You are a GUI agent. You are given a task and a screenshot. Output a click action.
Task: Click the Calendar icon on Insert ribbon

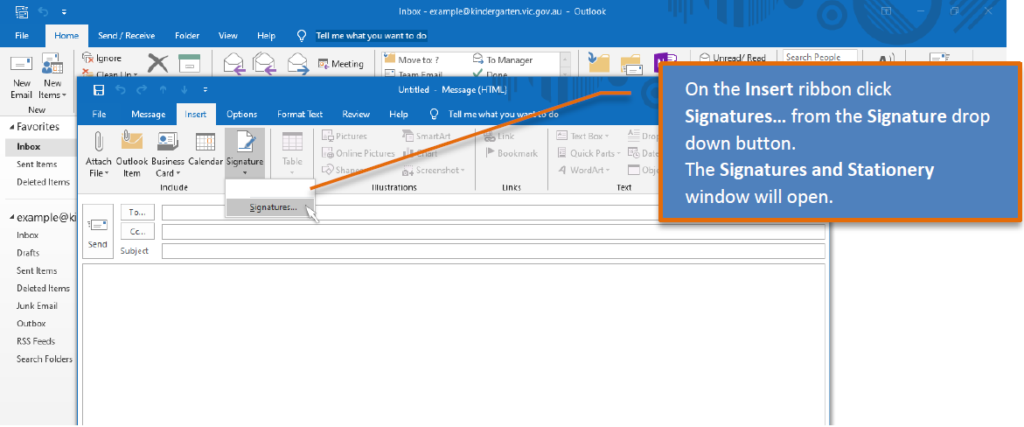206,142
